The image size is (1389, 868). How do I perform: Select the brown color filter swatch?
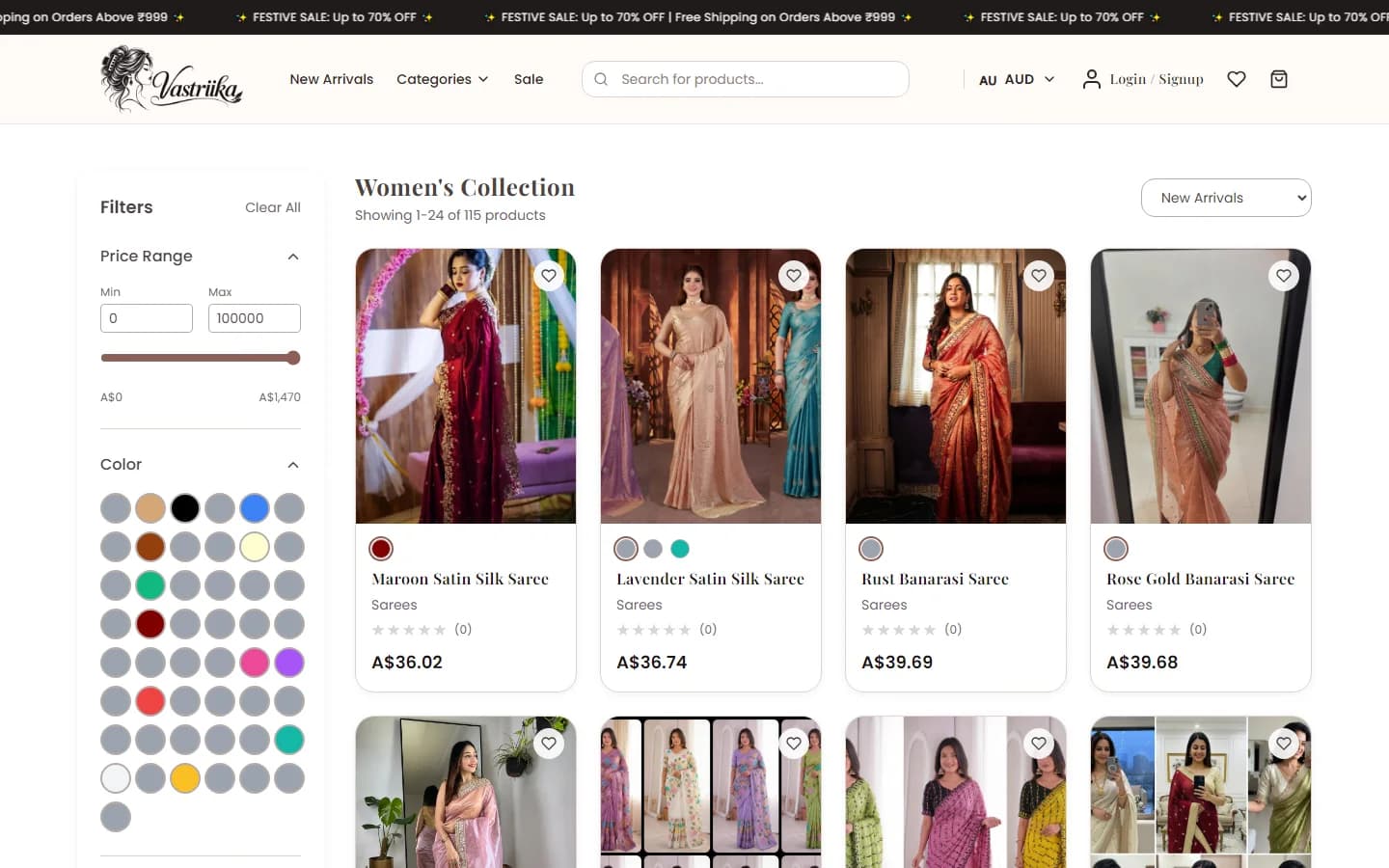pyautogui.click(x=150, y=547)
